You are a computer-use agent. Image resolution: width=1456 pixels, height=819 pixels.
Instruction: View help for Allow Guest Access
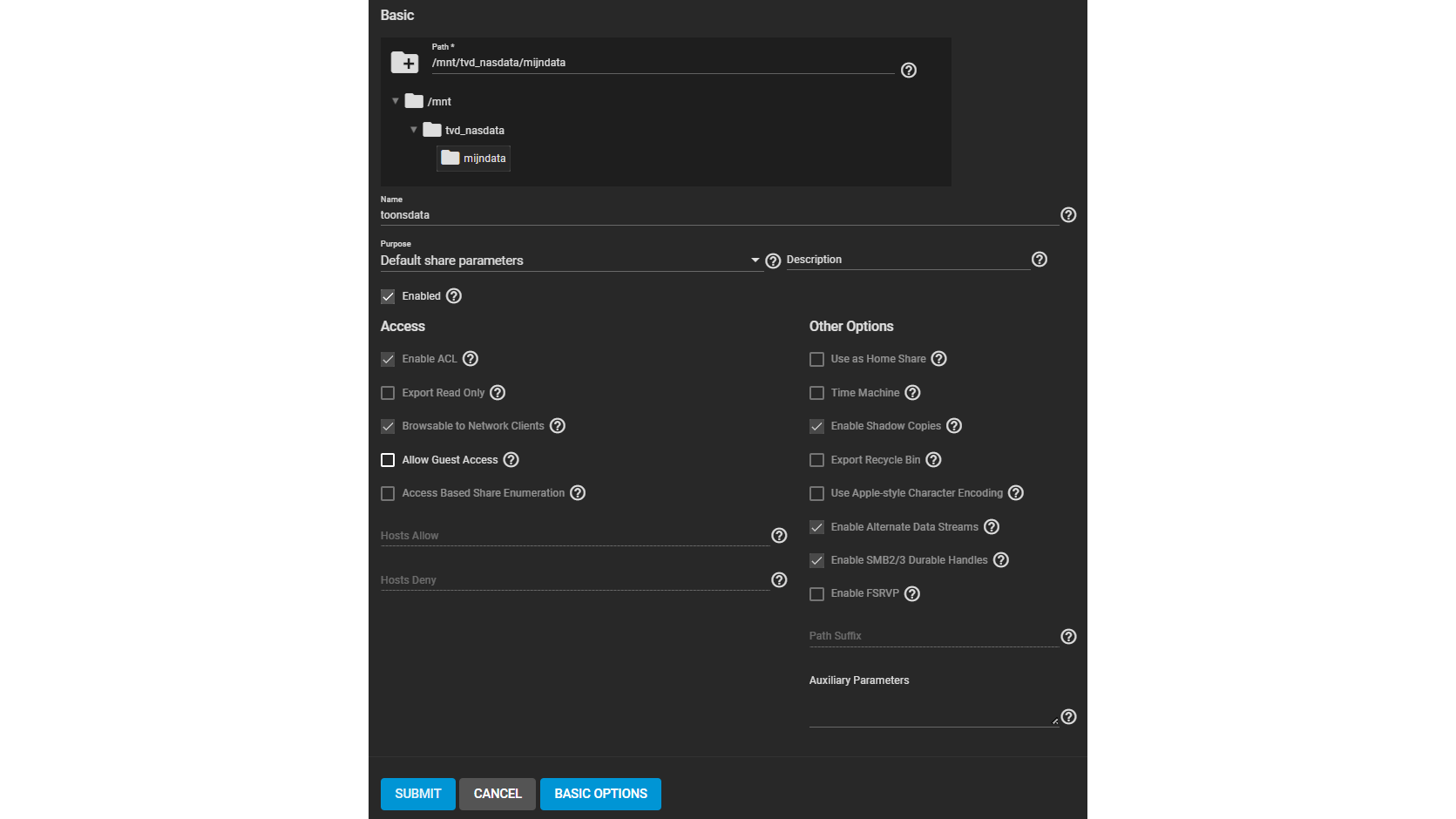click(511, 460)
